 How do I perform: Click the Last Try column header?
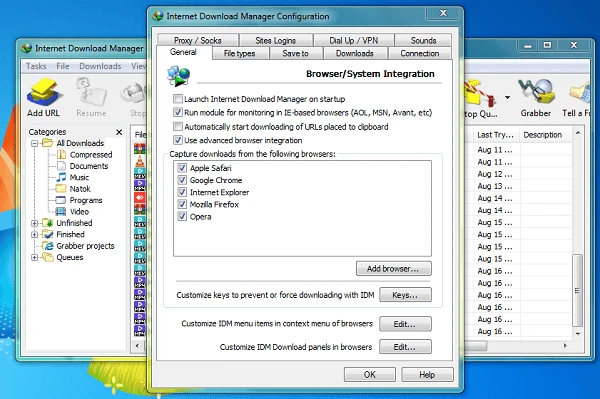(x=495, y=135)
